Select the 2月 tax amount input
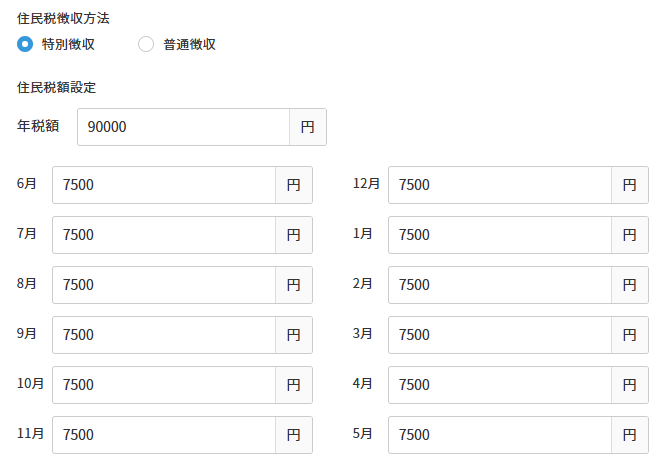The height and width of the screenshot is (466, 667). pos(500,285)
